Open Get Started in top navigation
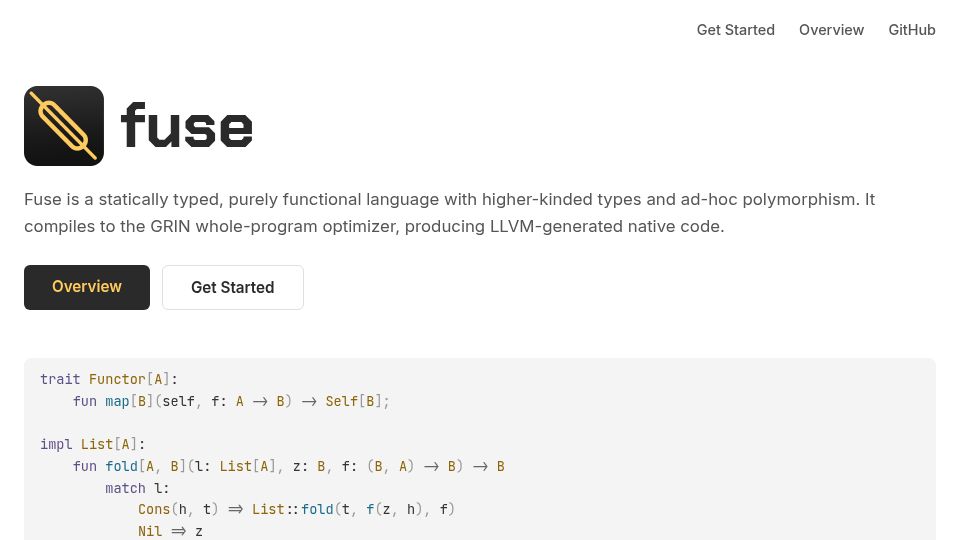The width and height of the screenshot is (960, 540). (735, 30)
